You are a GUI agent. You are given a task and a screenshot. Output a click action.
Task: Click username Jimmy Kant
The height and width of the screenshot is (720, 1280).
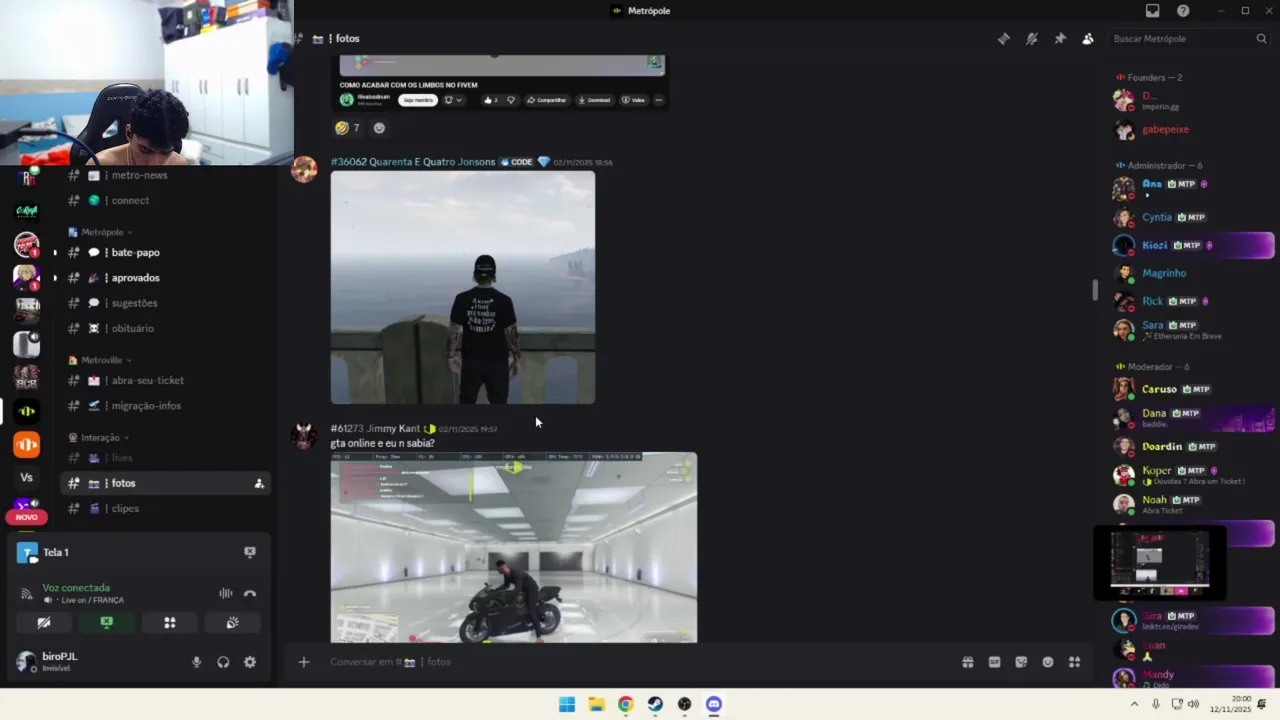pos(393,429)
